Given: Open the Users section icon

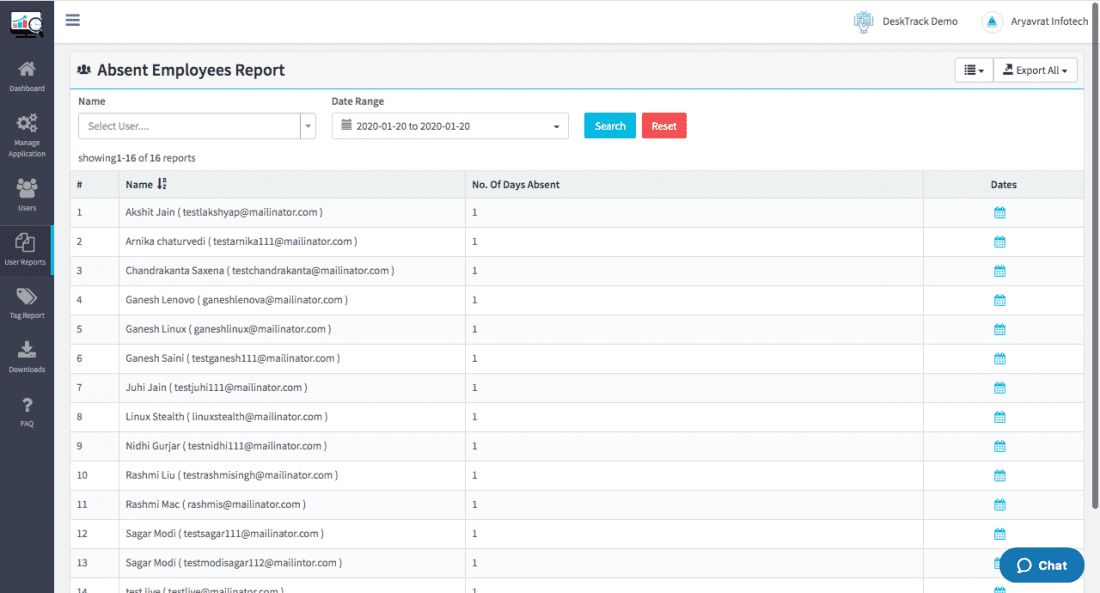Looking at the screenshot, I should tap(27, 190).
